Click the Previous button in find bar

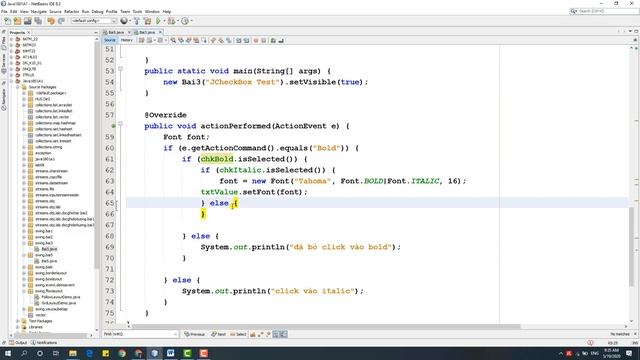click(195, 334)
